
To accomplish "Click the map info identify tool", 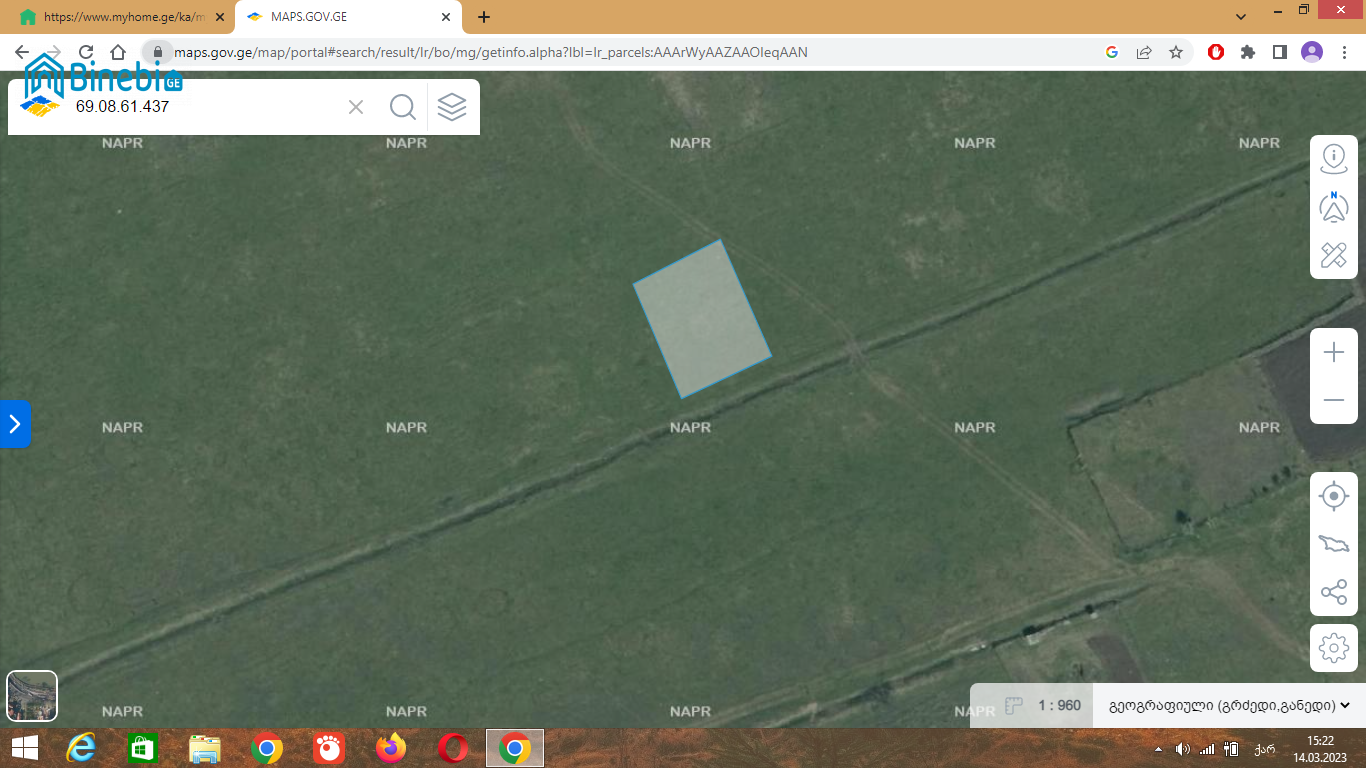I will [x=1334, y=158].
